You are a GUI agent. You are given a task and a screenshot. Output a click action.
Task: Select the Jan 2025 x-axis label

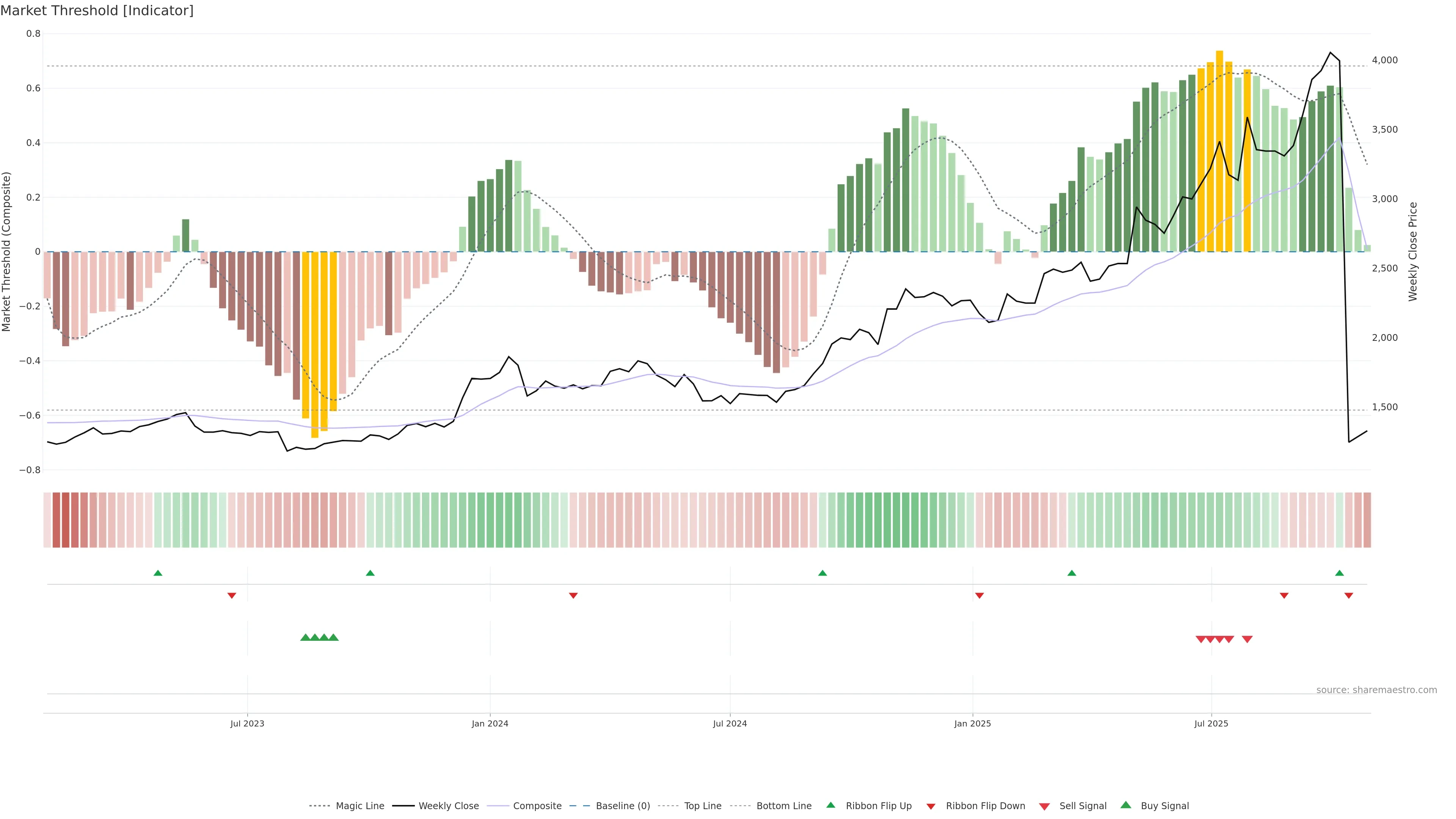point(972,723)
